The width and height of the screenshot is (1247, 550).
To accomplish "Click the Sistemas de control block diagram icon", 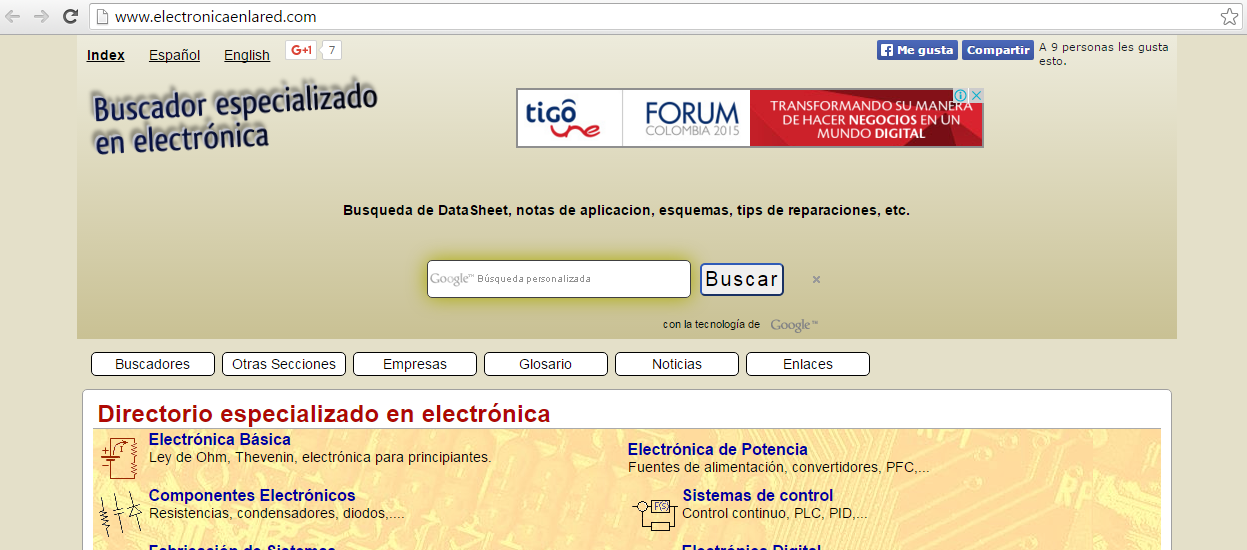I will click(x=655, y=513).
